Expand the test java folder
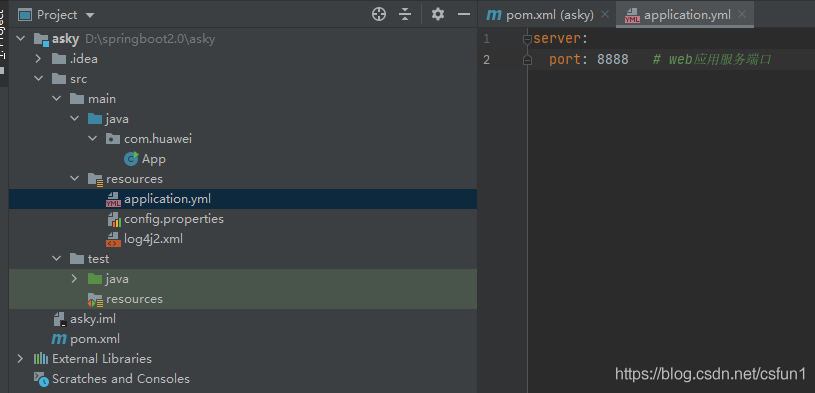Image resolution: width=815 pixels, height=393 pixels. click(x=74, y=279)
